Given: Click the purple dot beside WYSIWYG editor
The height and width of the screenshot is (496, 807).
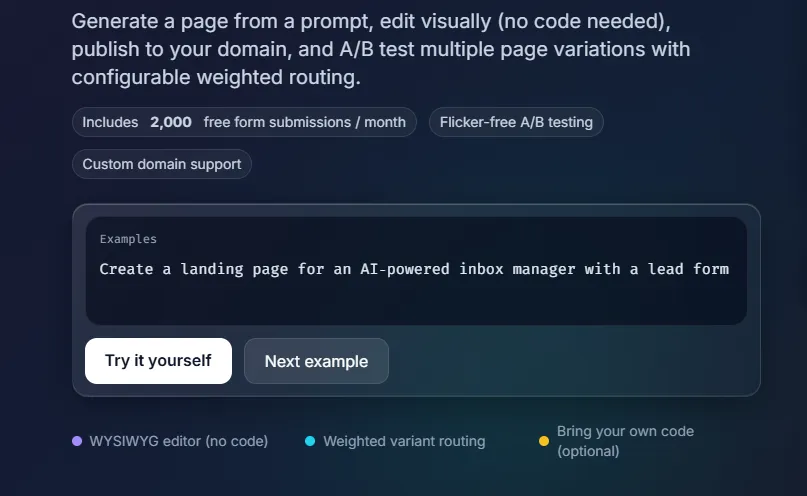Looking at the screenshot, I should pos(77,441).
